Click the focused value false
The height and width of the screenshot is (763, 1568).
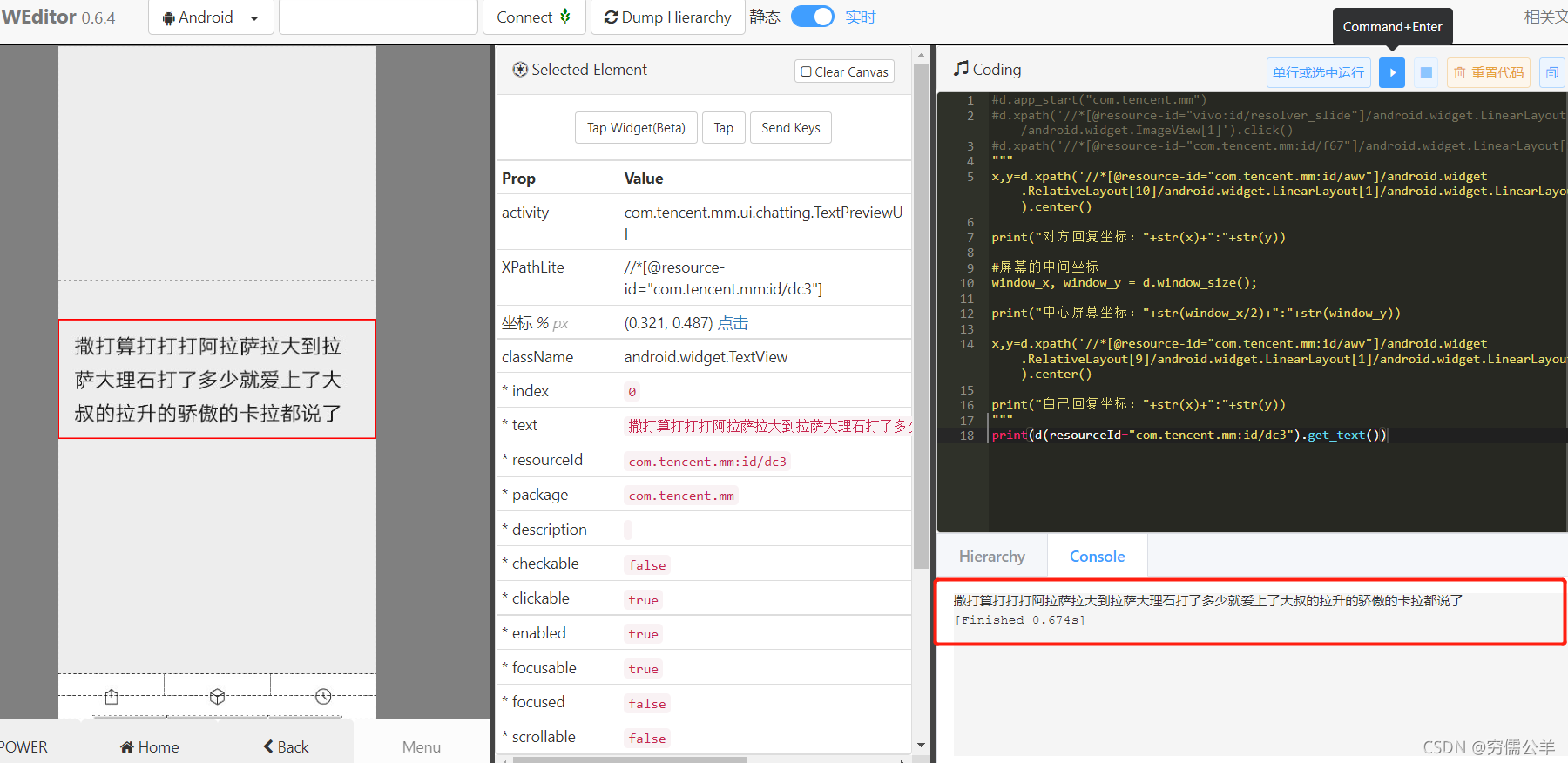647,704
